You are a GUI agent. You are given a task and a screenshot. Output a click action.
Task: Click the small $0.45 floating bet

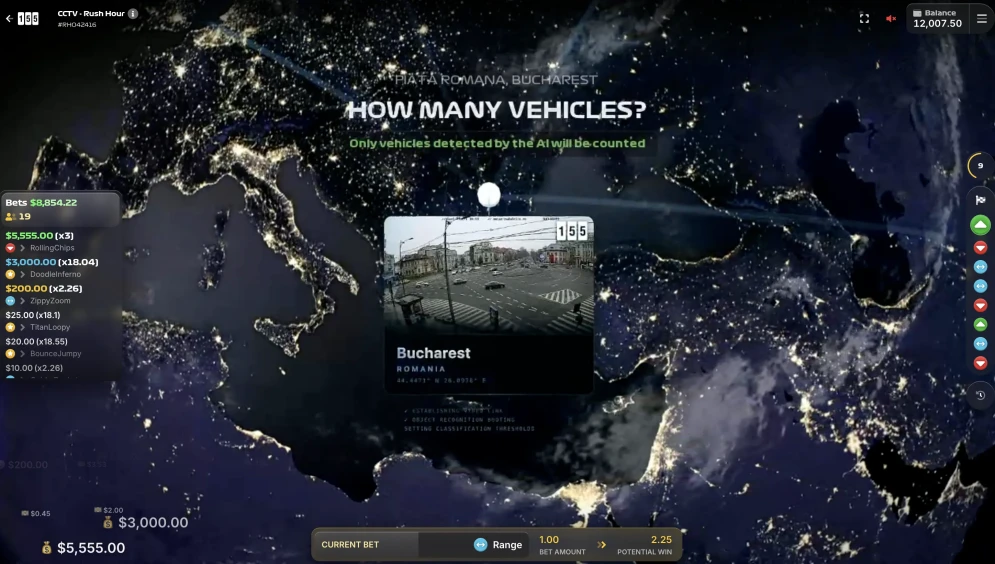click(x=36, y=513)
